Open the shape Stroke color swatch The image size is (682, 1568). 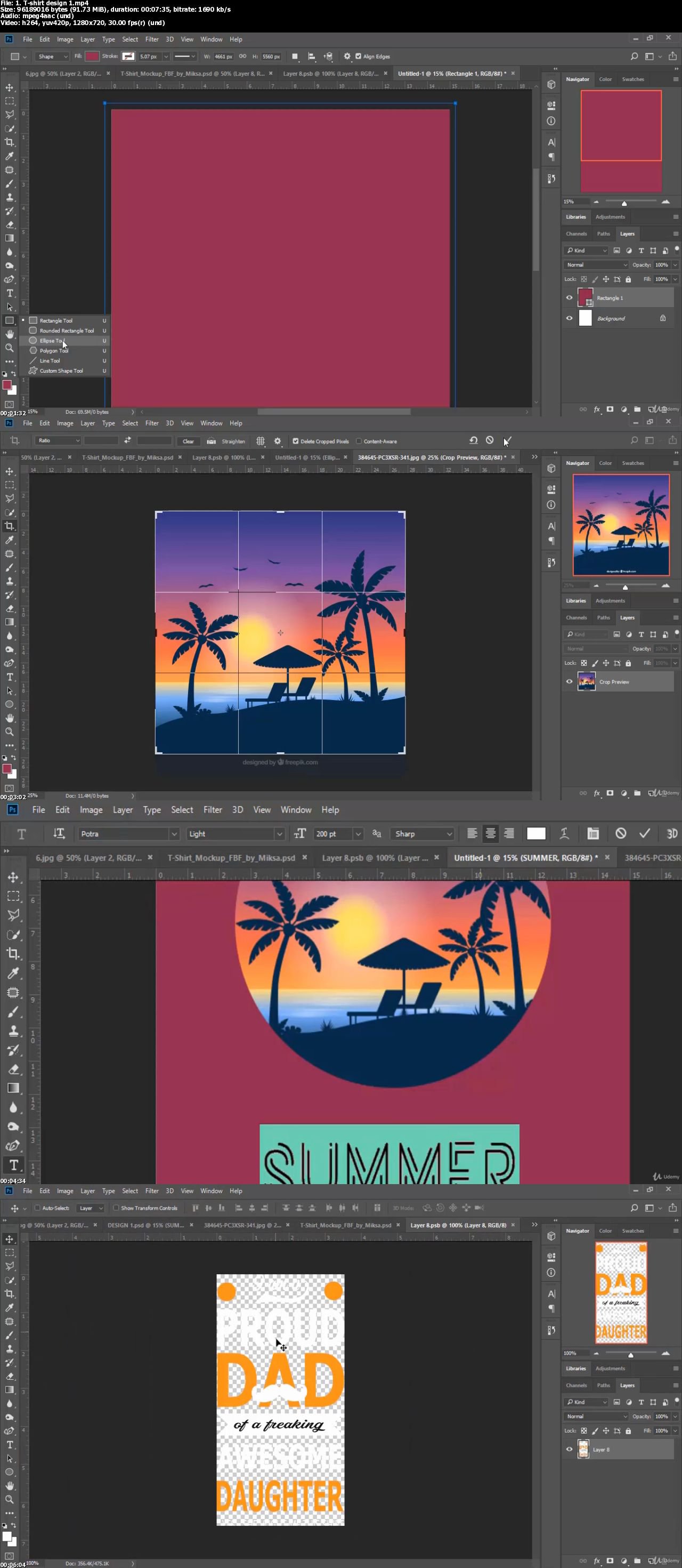click(128, 57)
